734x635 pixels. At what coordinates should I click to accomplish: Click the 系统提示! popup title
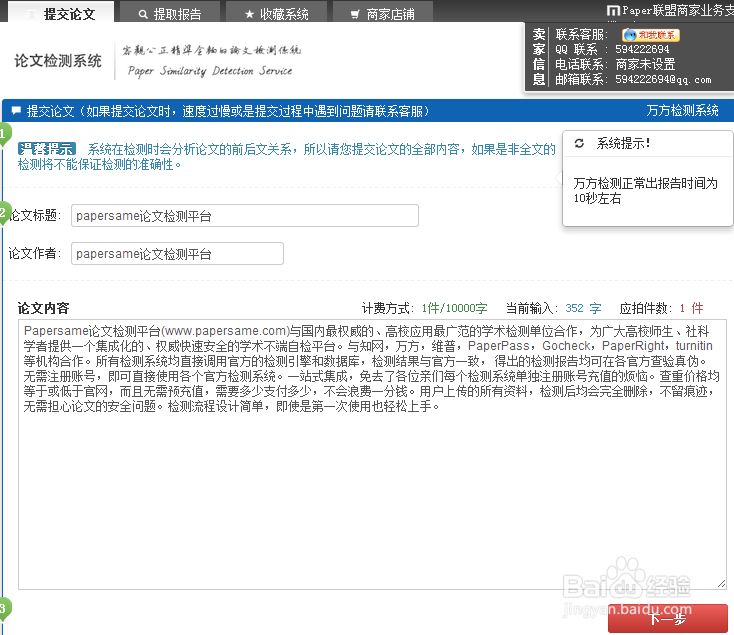(x=623, y=143)
